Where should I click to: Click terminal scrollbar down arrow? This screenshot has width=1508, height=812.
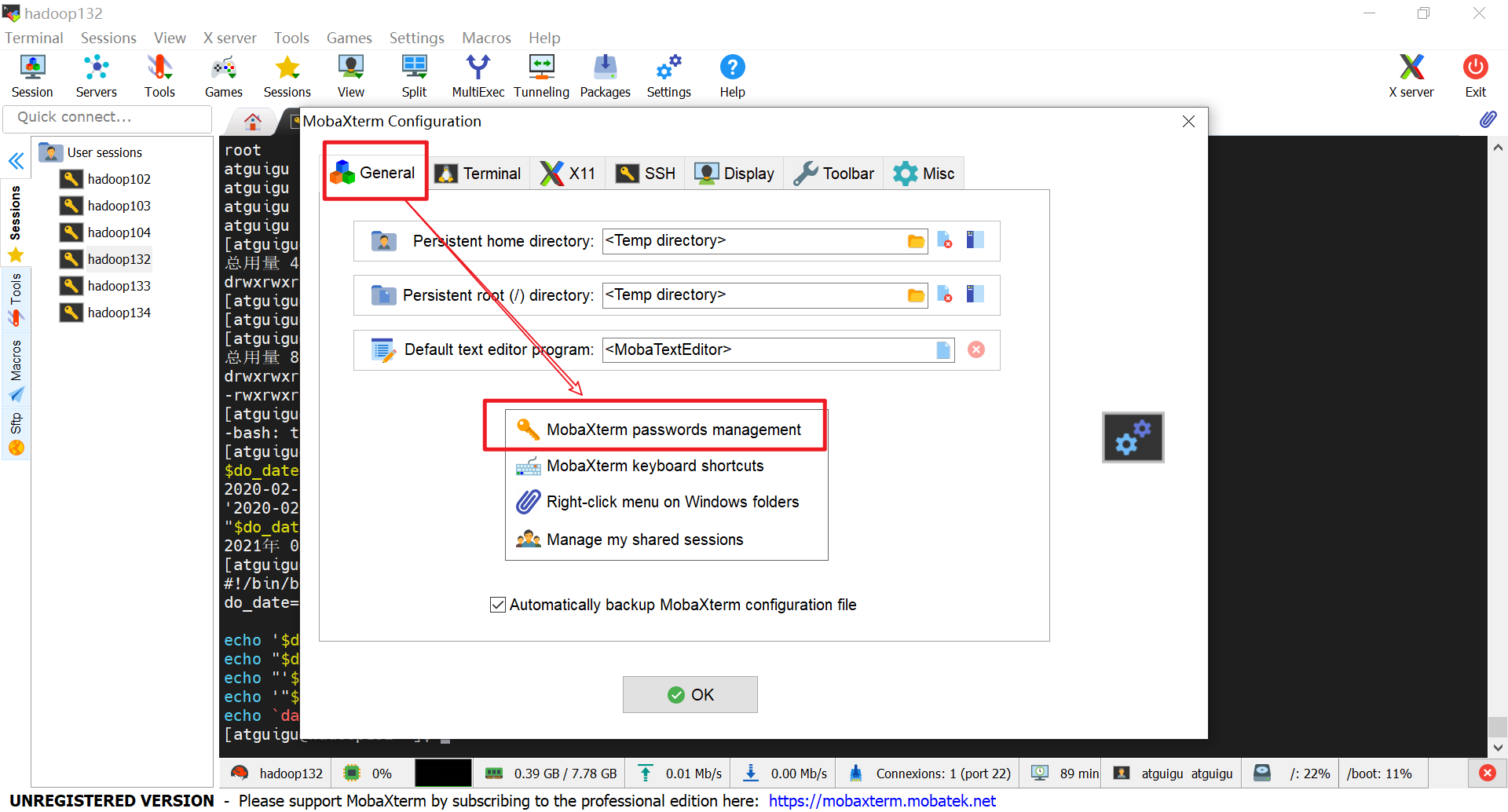1498,748
